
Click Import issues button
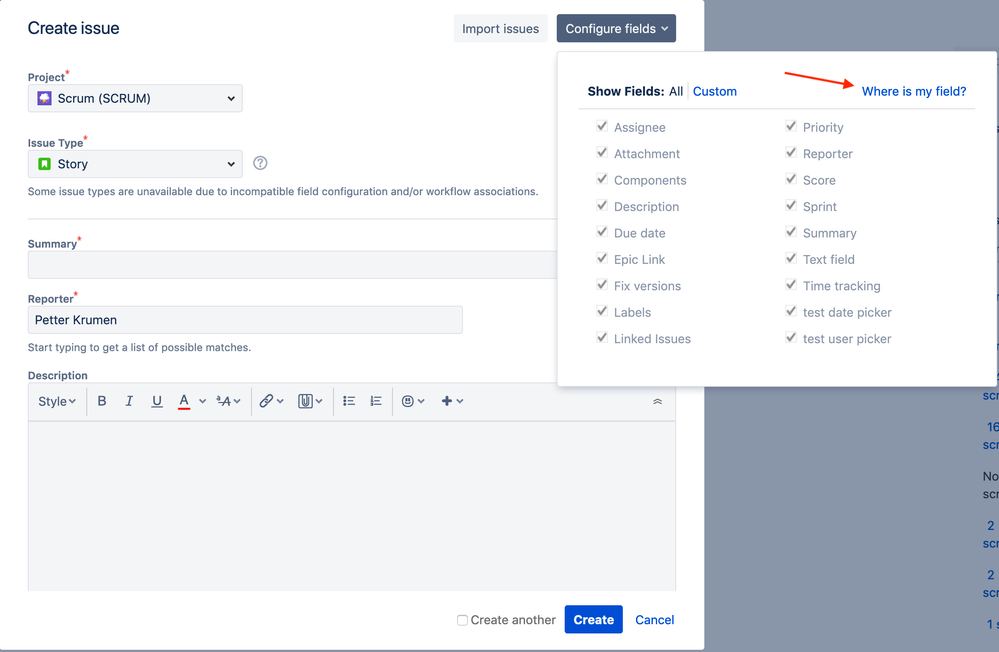tap(500, 29)
